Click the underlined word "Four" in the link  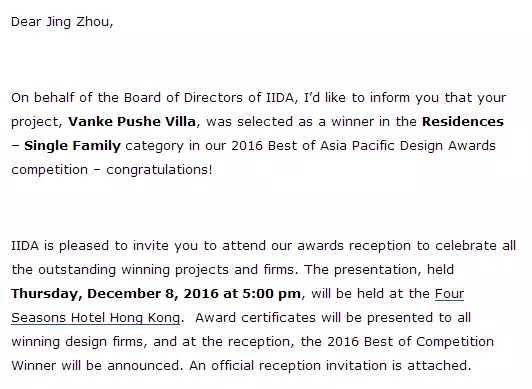pos(449,294)
